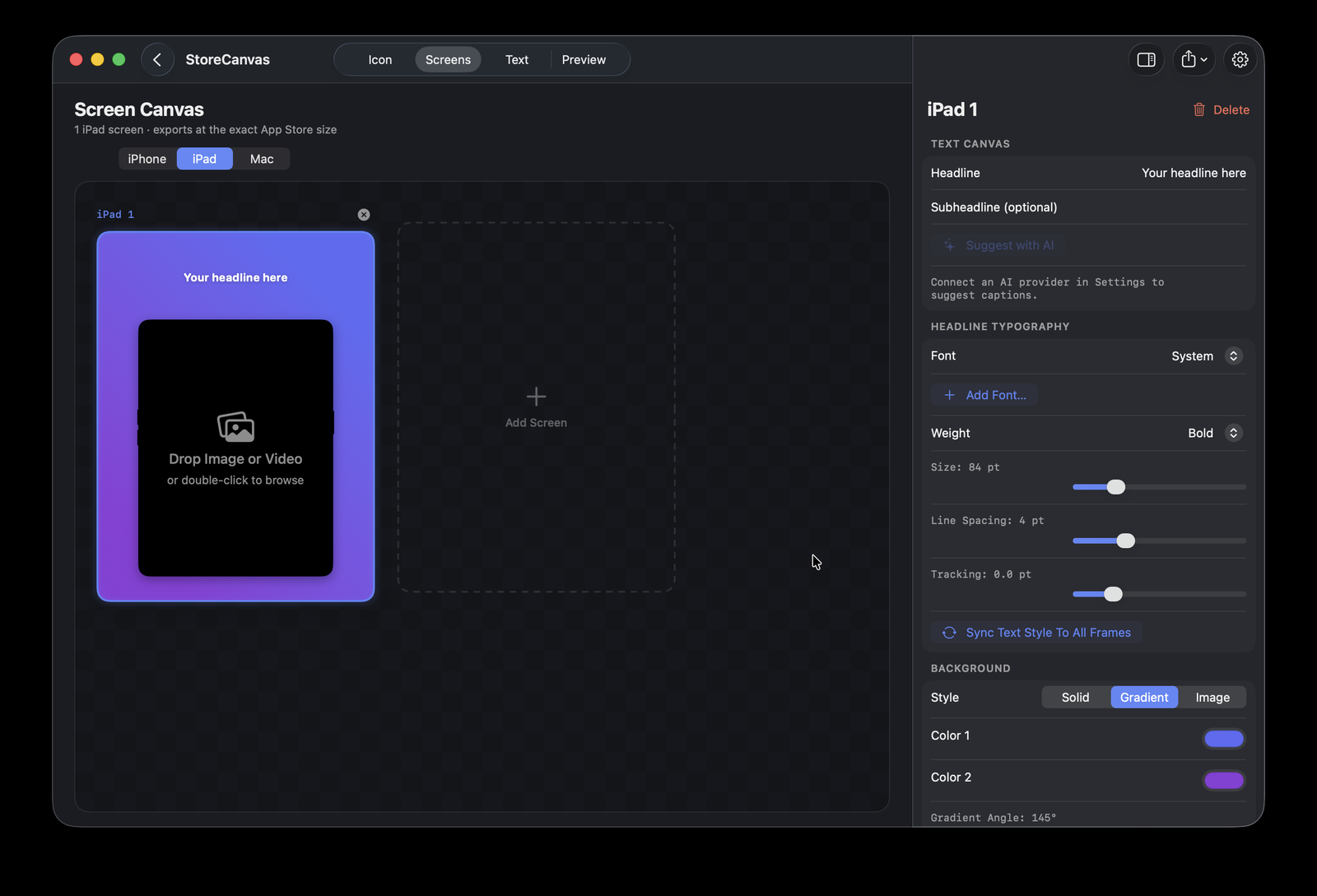The width and height of the screenshot is (1317, 896).
Task: Click the plus icon in Add Screen
Action: (536, 397)
